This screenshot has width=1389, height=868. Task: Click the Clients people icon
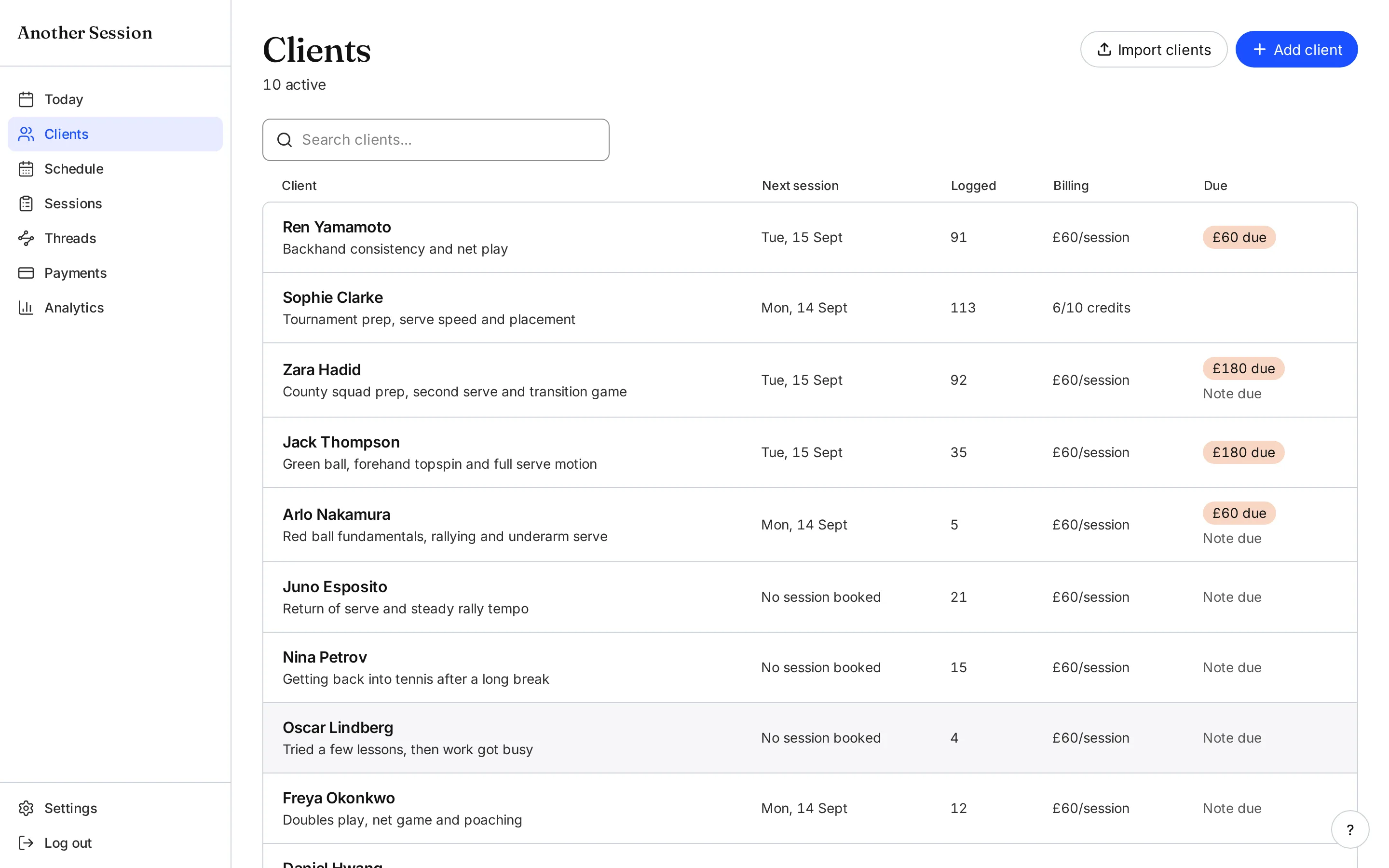click(x=26, y=135)
